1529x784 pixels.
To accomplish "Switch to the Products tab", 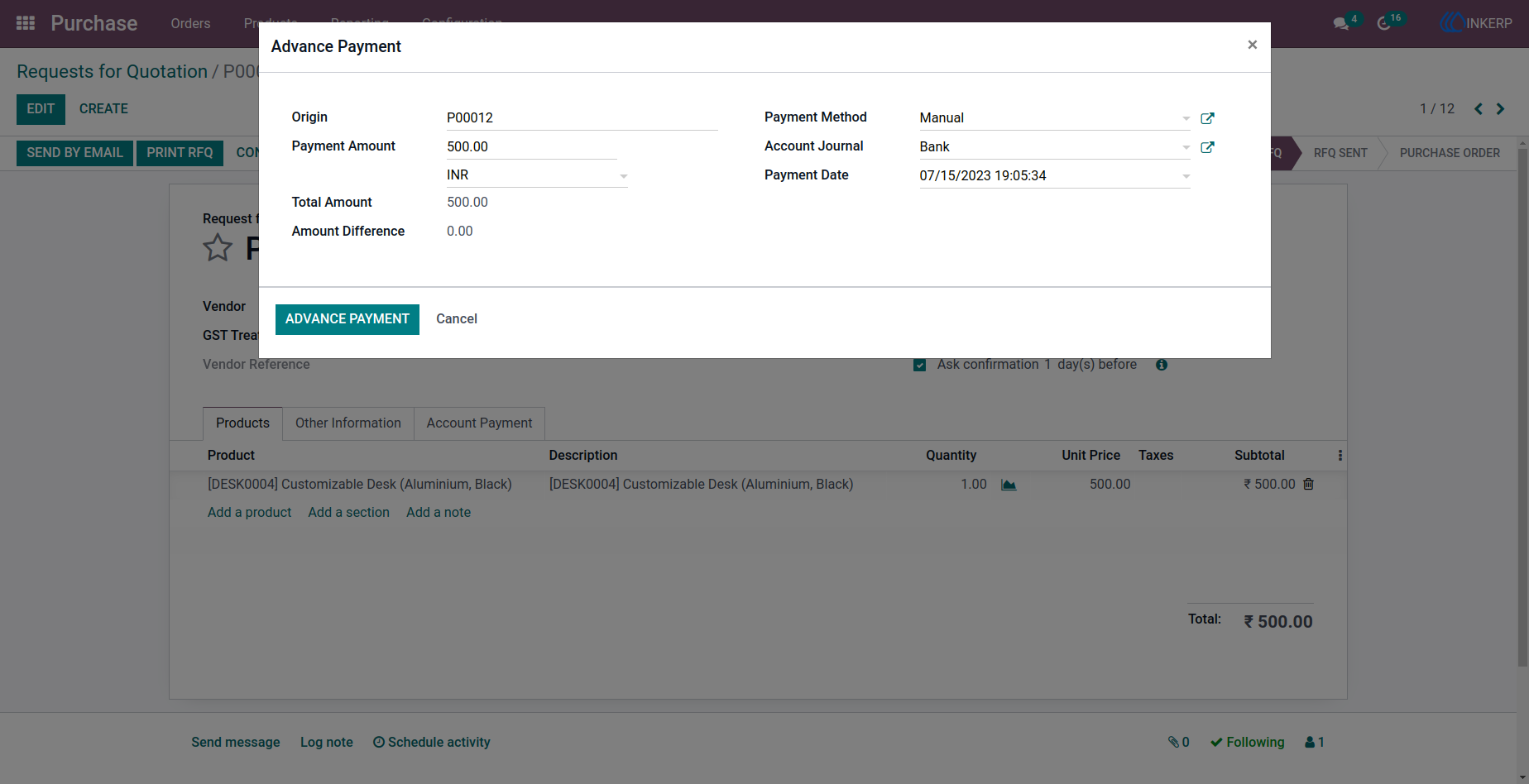I will 242,423.
